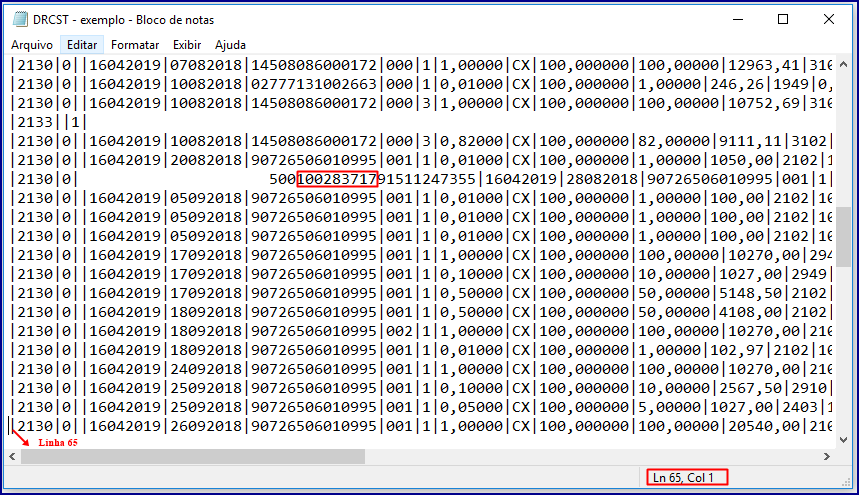Viewport: 859px width, 495px height.
Task: Click the horizontal scrollbar thumb
Action: pyautogui.click(x=193, y=456)
